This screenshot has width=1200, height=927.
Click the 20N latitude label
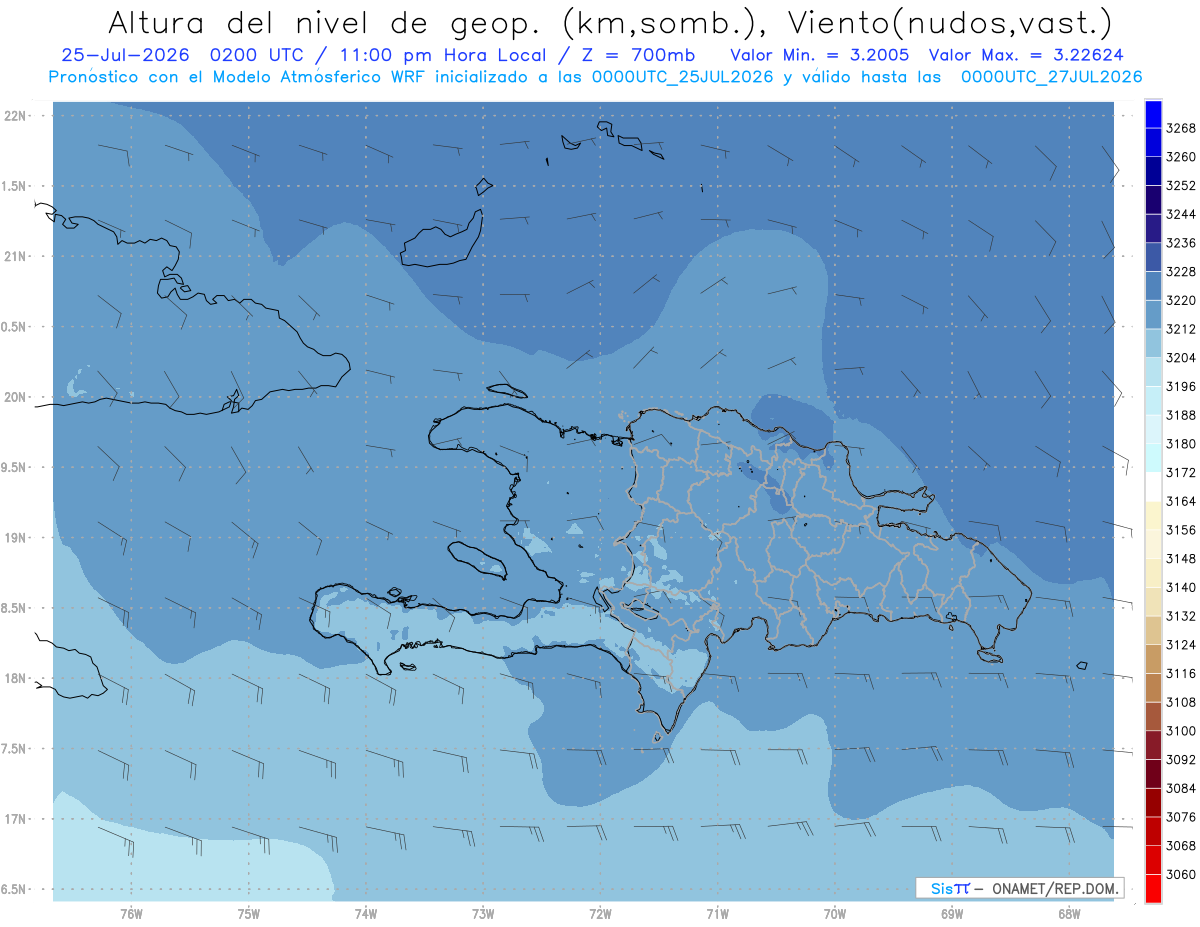[x=17, y=397]
